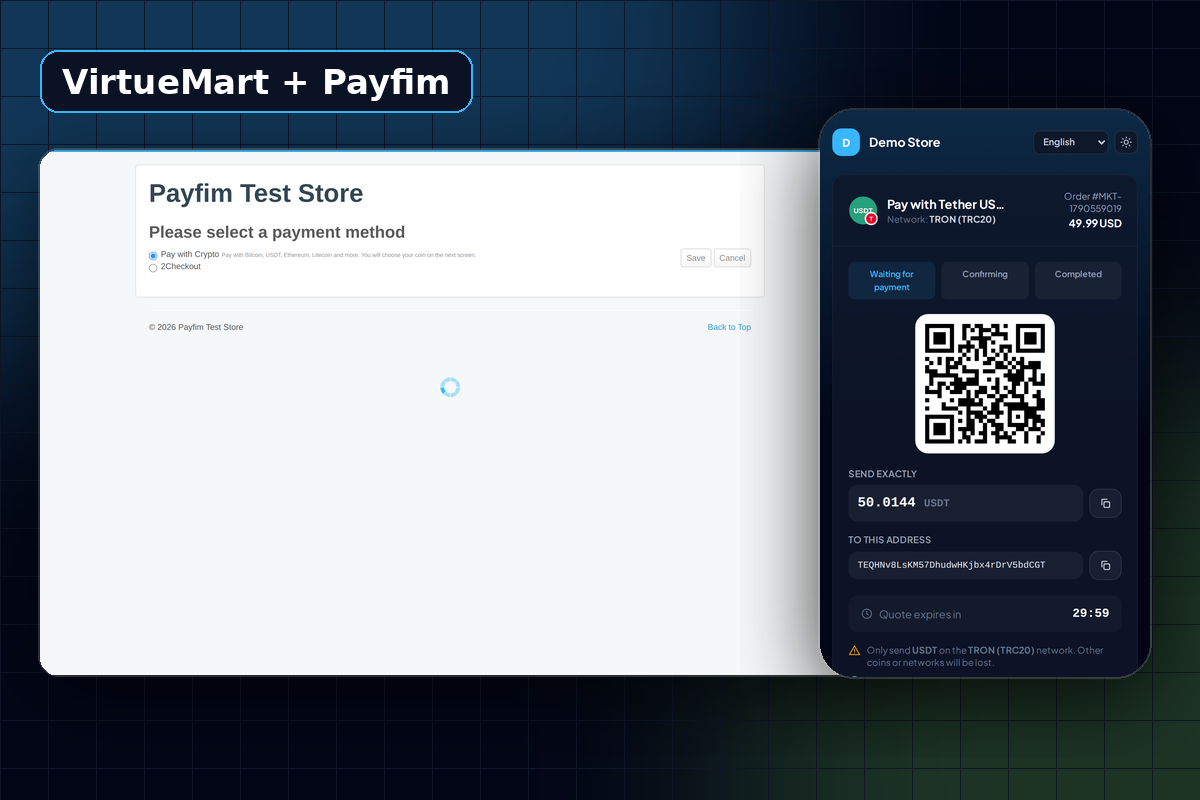Copy the TRON wallet address
Viewport: 1200px width, 800px height.
(1105, 565)
